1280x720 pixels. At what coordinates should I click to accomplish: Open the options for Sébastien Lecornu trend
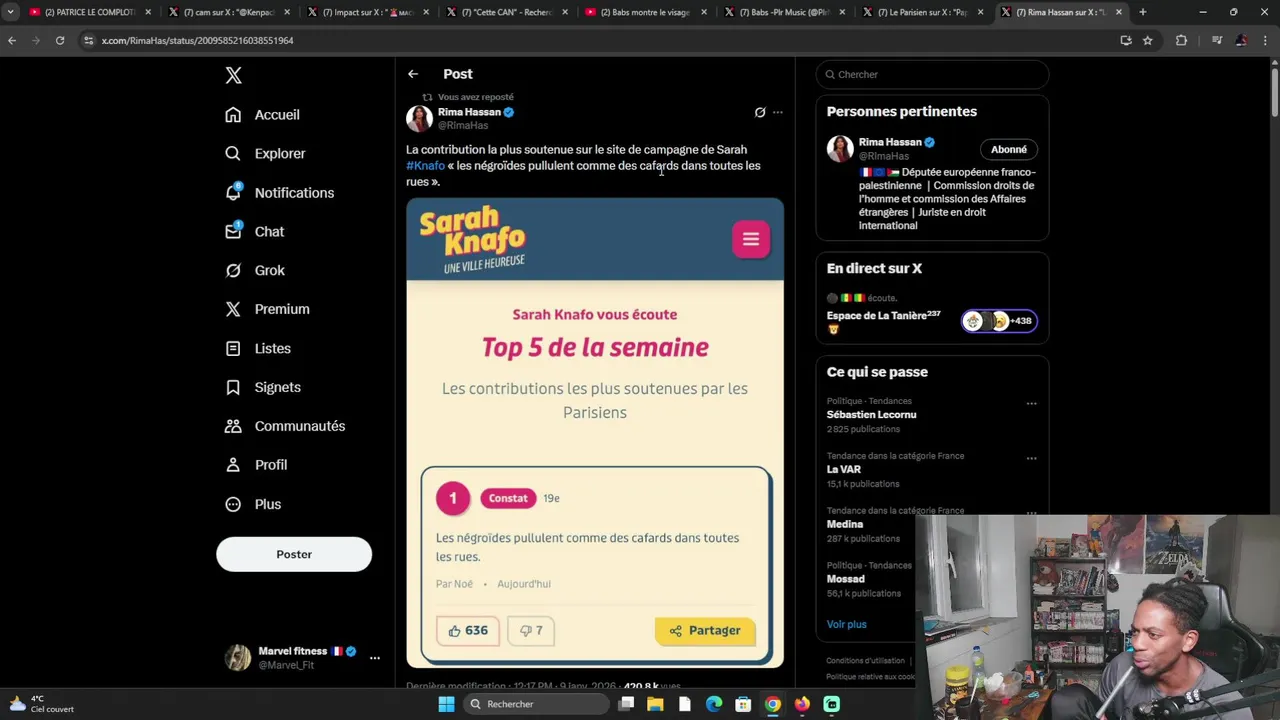[1031, 404]
